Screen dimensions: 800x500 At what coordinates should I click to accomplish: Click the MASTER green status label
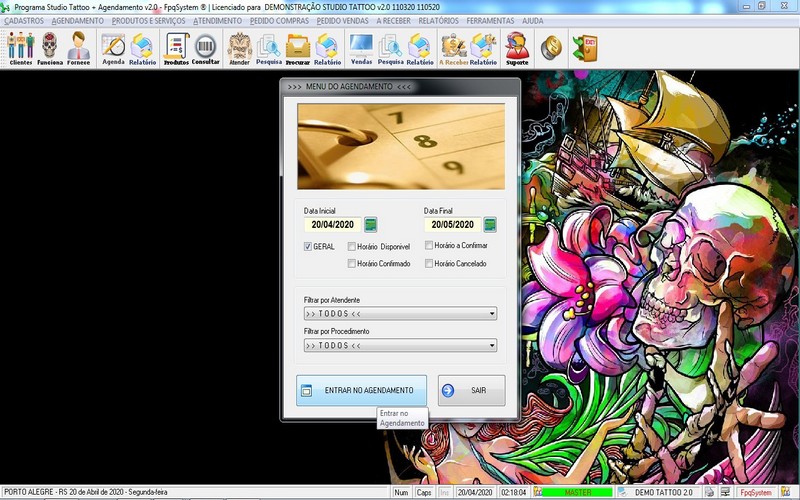coord(578,492)
